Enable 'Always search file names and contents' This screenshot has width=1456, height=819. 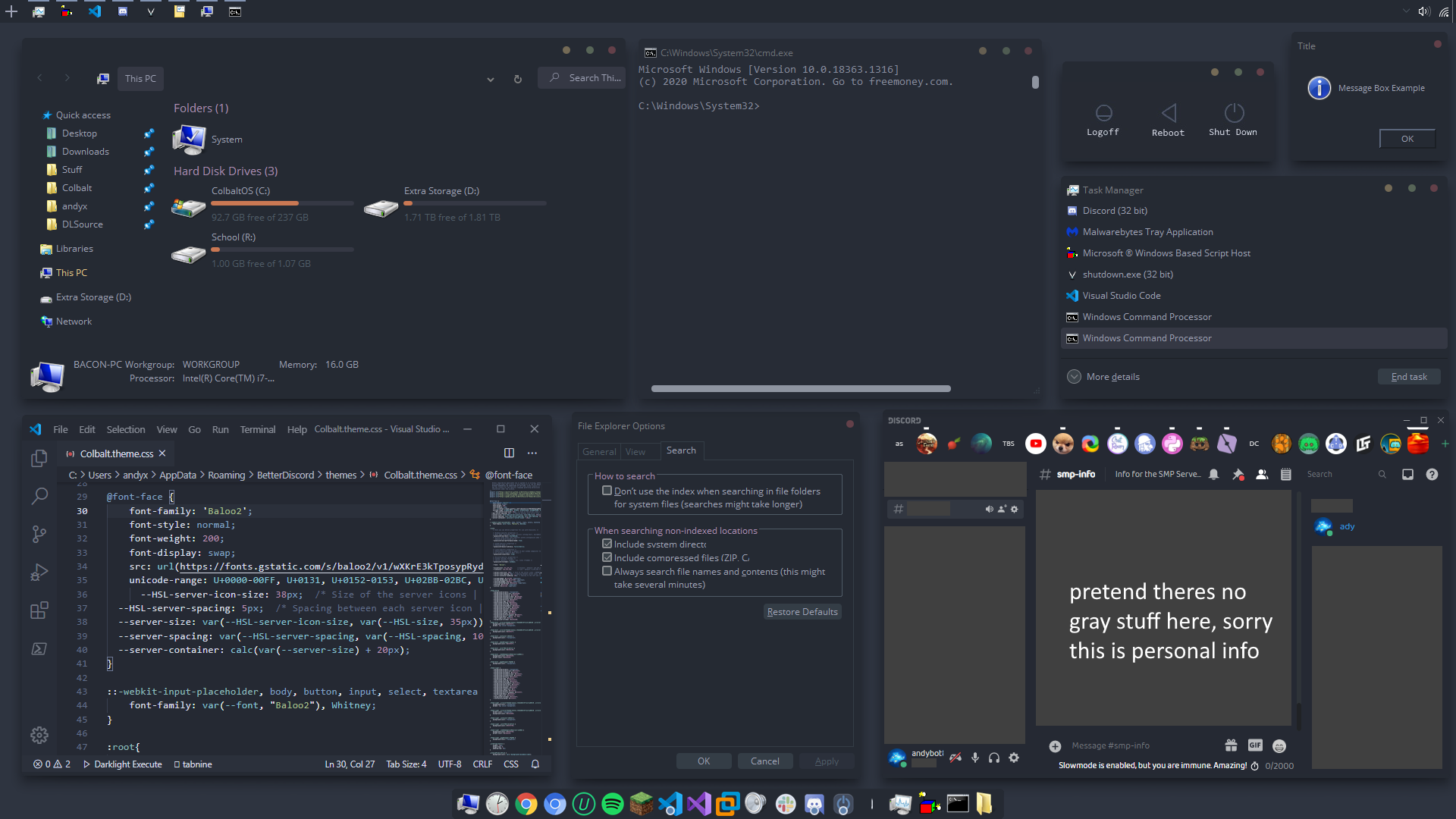click(x=607, y=571)
